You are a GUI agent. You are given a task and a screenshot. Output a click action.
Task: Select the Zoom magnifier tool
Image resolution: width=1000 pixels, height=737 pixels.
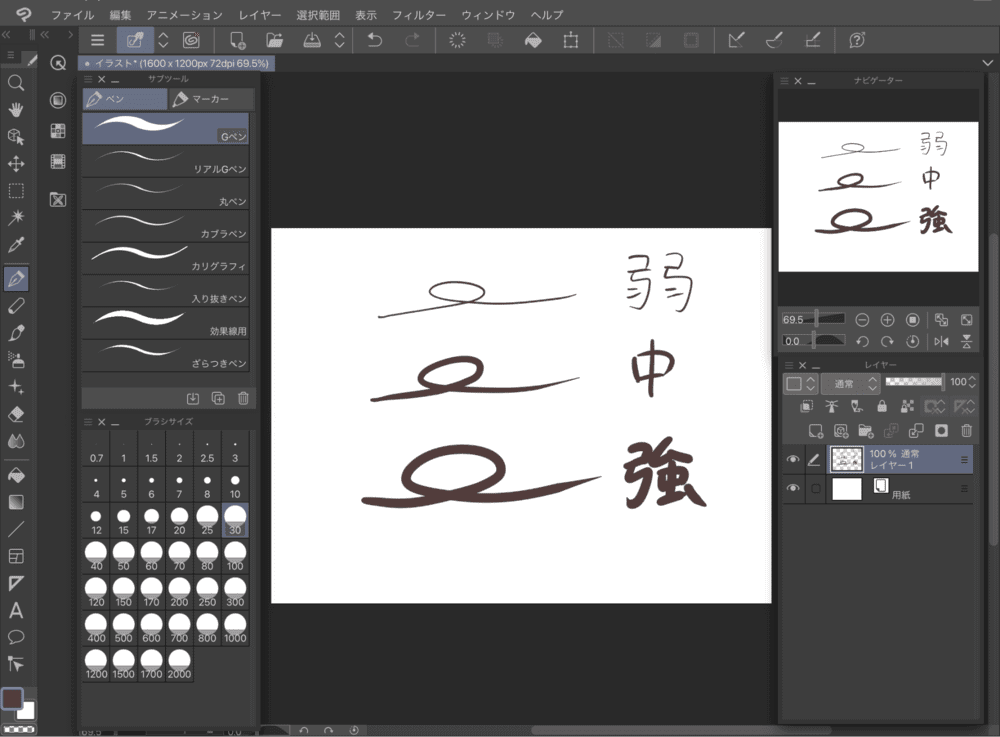16,83
